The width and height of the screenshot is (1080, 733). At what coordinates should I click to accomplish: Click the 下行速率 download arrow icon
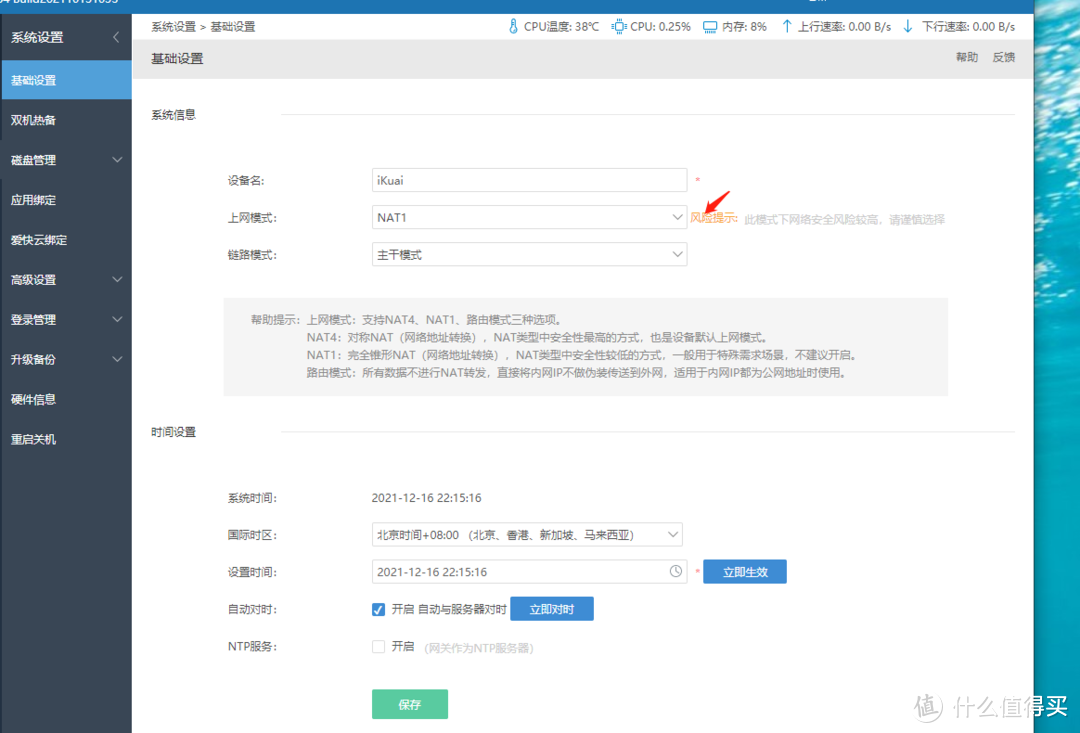(x=908, y=27)
